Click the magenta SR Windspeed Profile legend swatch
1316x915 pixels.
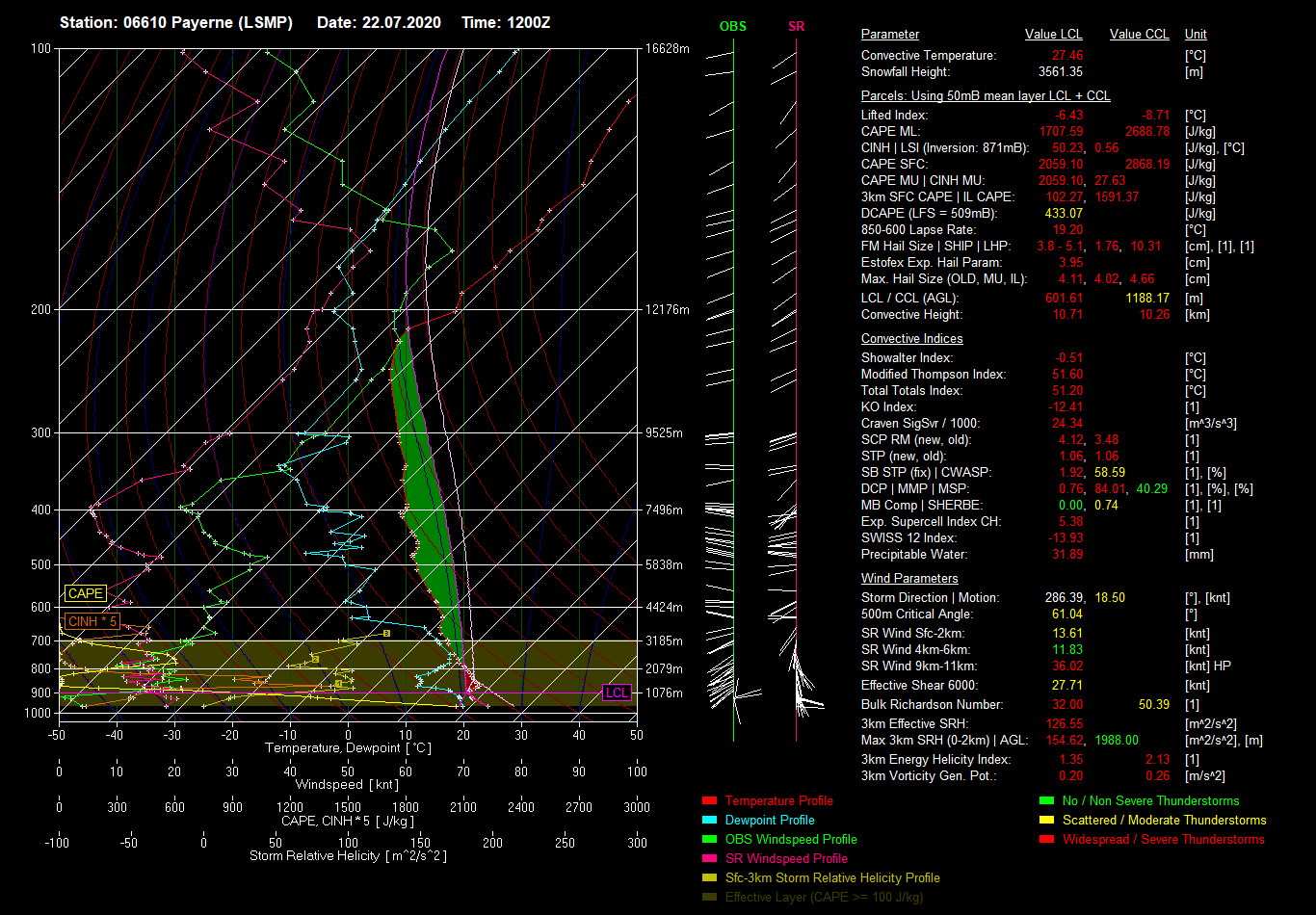[710, 859]
